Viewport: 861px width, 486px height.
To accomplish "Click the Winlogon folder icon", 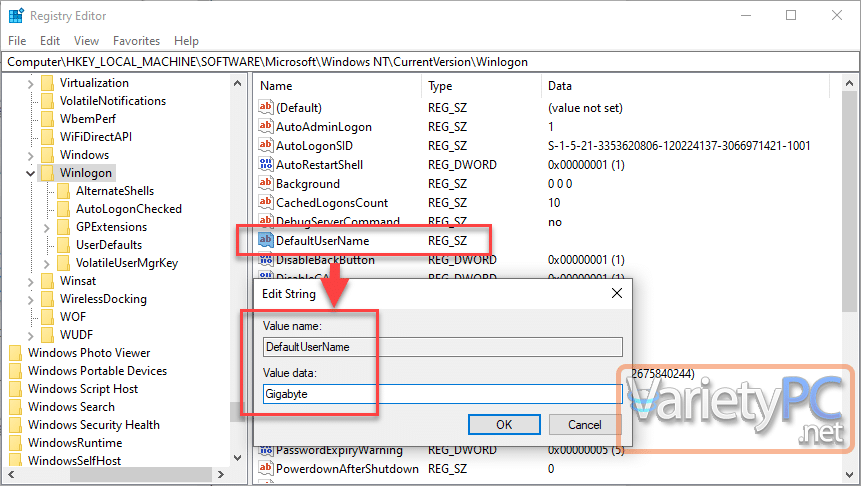I will coord(48,173).
